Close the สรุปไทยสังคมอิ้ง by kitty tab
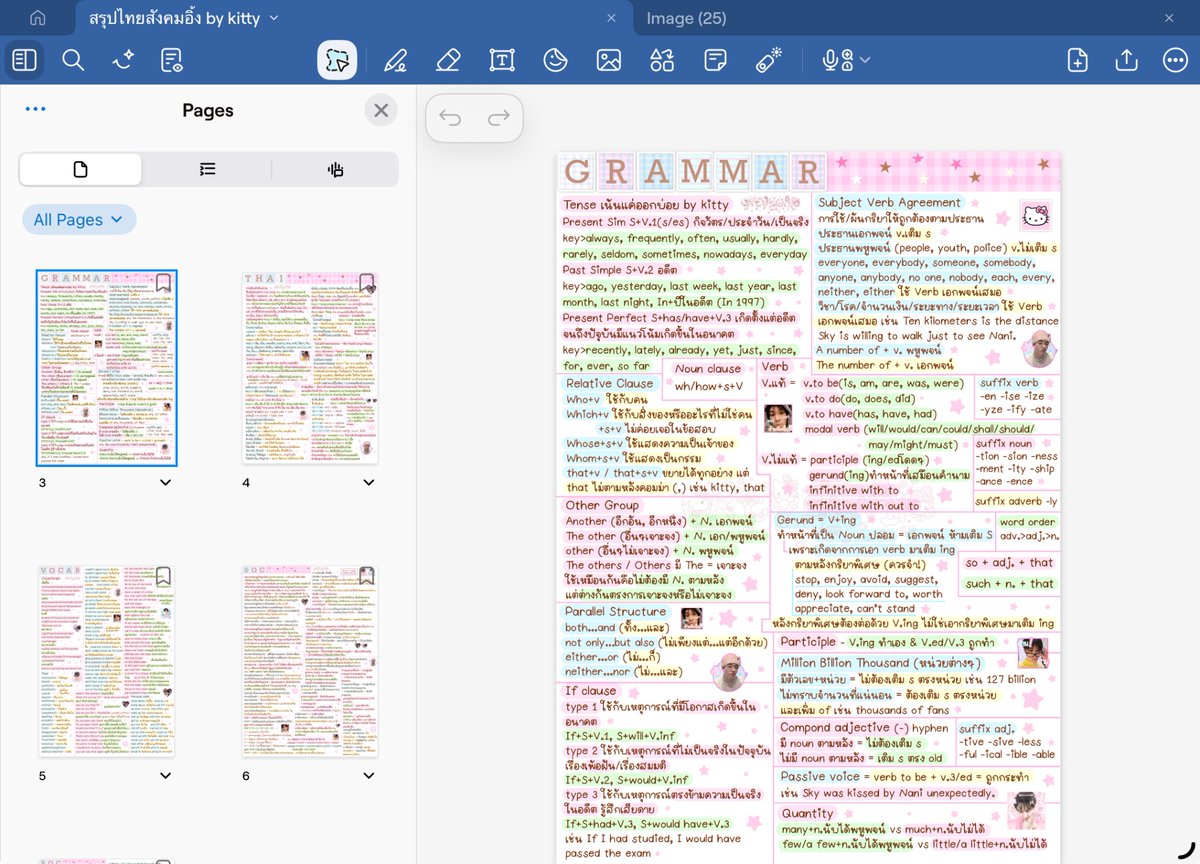The width and height of the screenshot is (1200, 864). [x=611, y=18]
